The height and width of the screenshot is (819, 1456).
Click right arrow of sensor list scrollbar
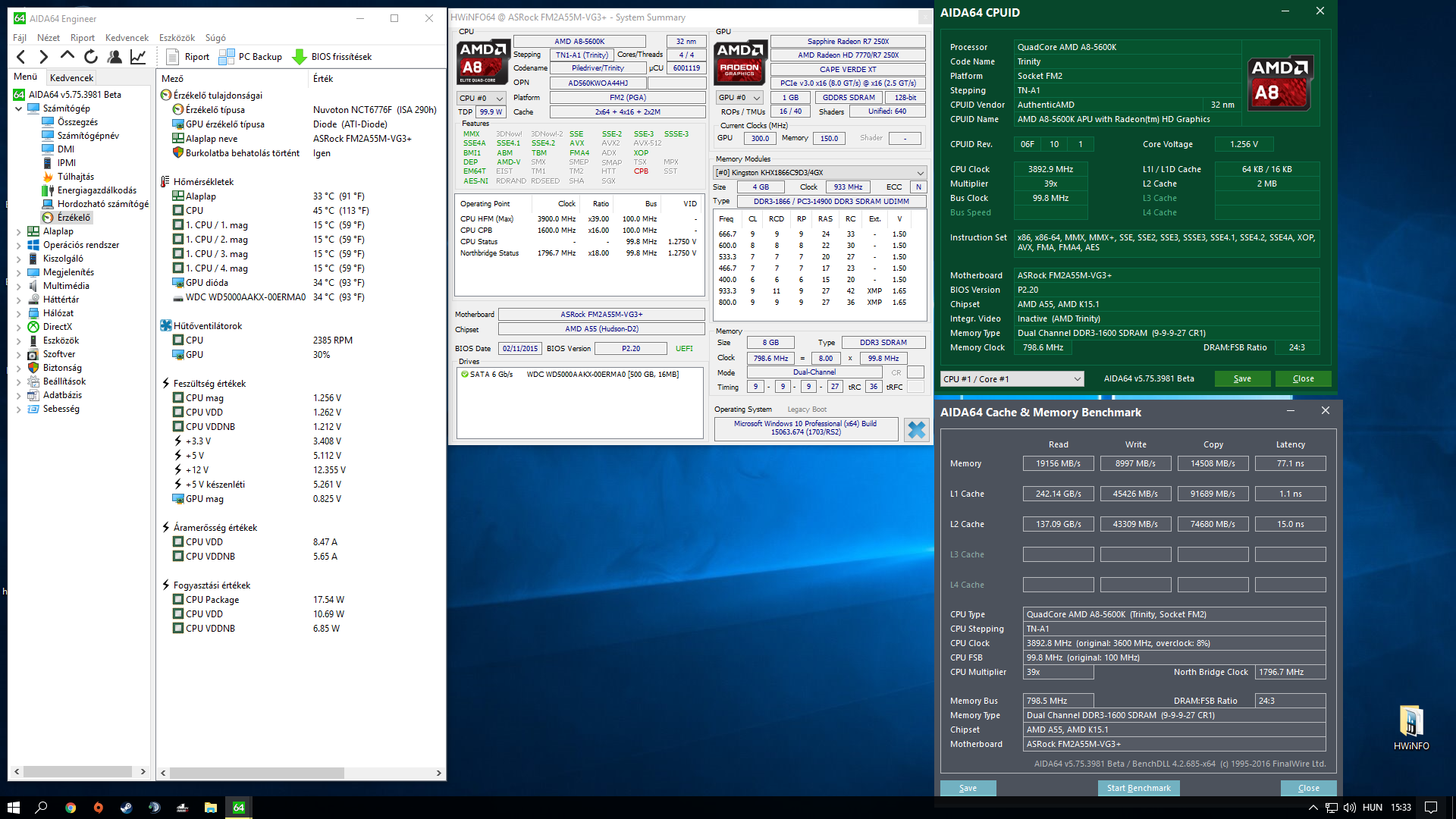[x=438, y=773]
